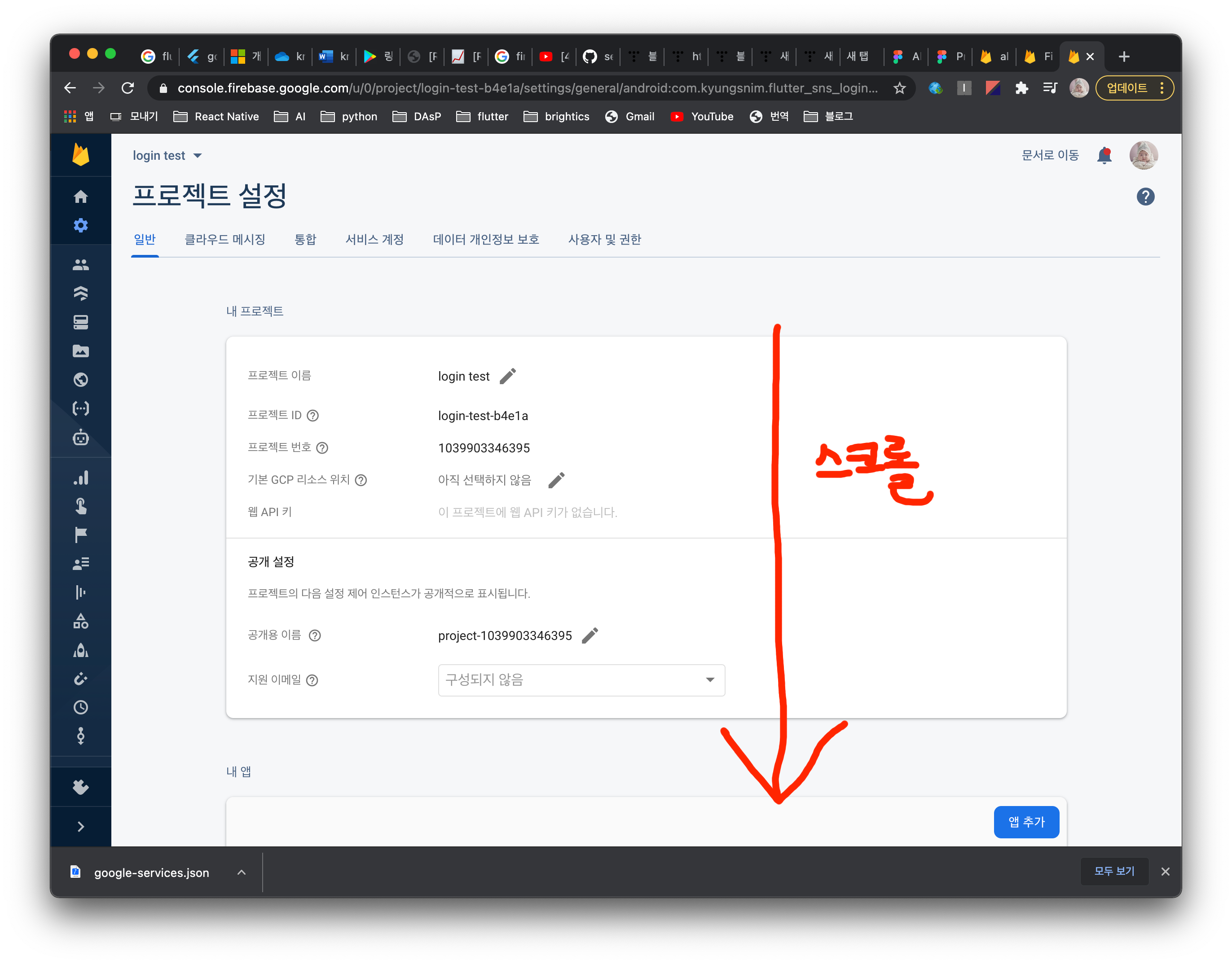Open Analytics bar-chart icon in the sidebar
Viewport: 1232px width, 964px height.
(x=81, y=478)
